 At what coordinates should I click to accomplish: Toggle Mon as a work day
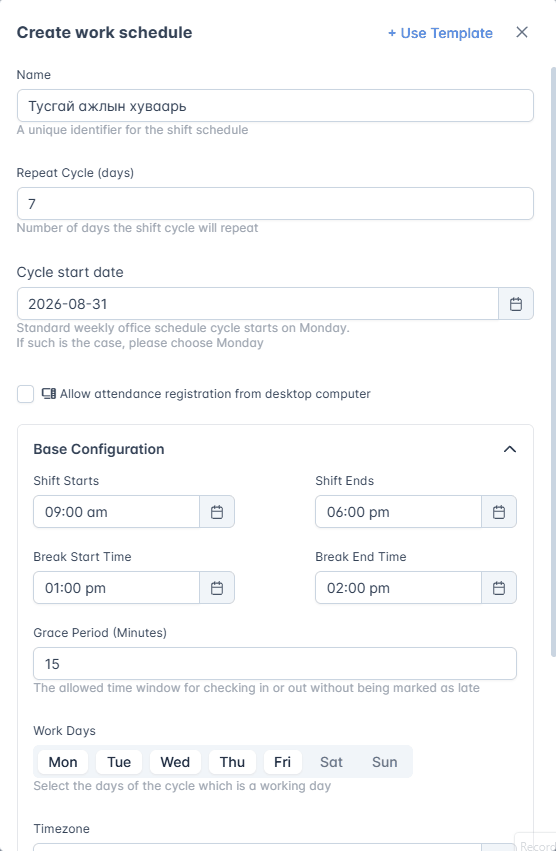(63, 762)
